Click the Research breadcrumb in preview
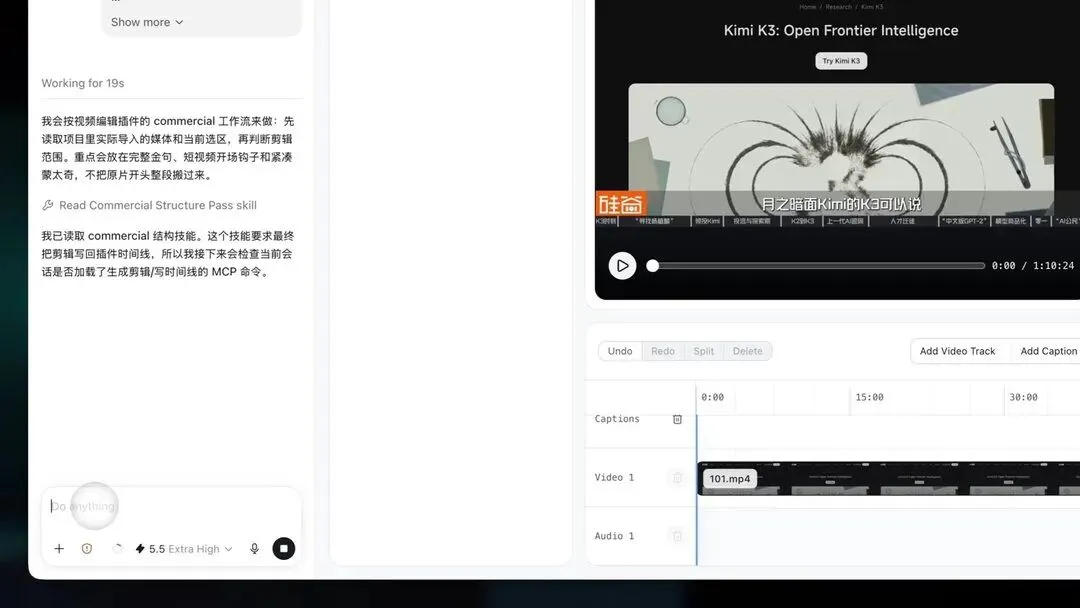The image size is (1080, 608). tap(838, 7)
